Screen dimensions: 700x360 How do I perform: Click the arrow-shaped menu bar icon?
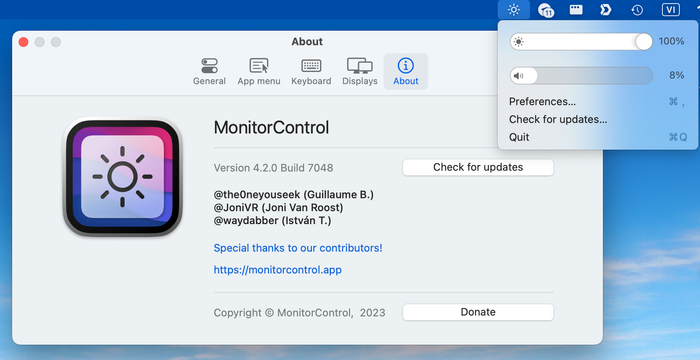[x=606, y=9]
